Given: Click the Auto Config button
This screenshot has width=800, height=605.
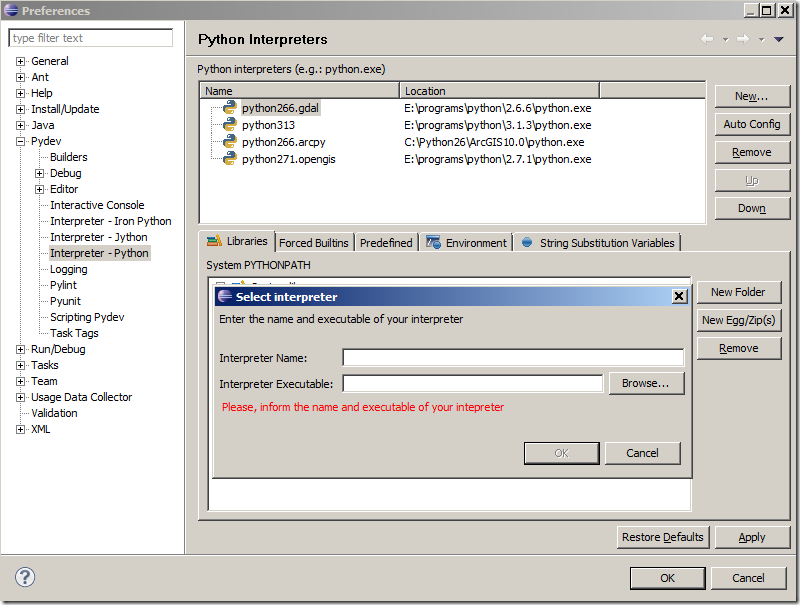Looking at the screenshot, I should click(752, 124).
